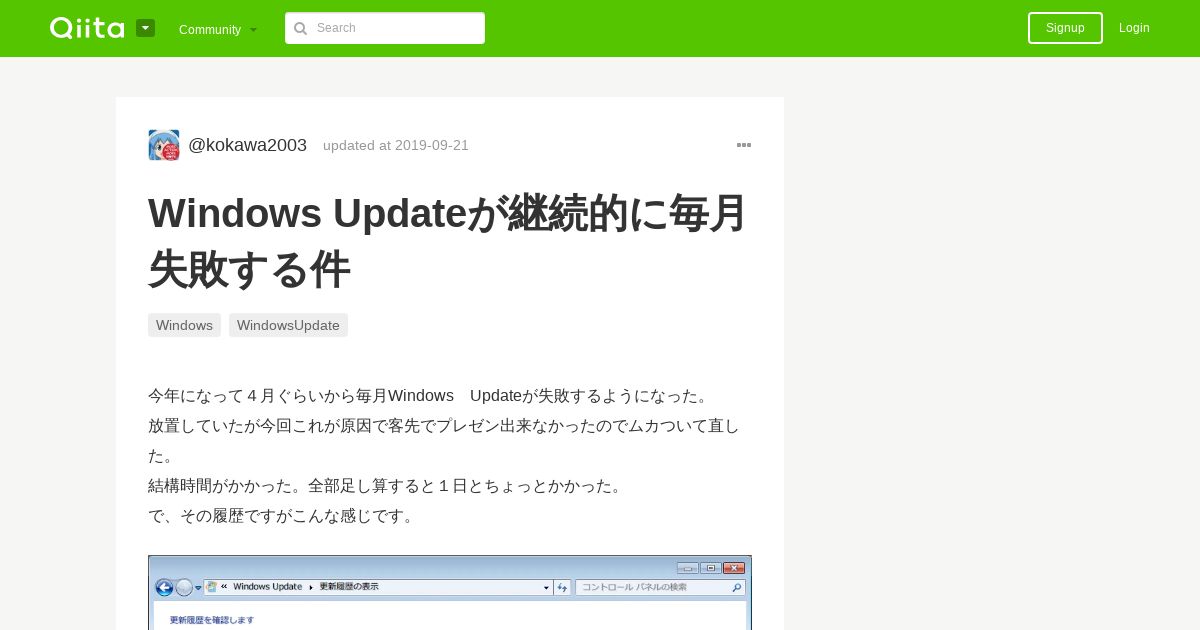1200x630 pixels.
Task: Open the Community menu
Action: 218,29
